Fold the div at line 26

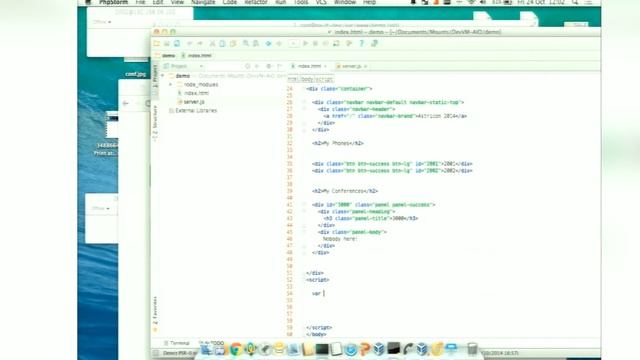304,102
